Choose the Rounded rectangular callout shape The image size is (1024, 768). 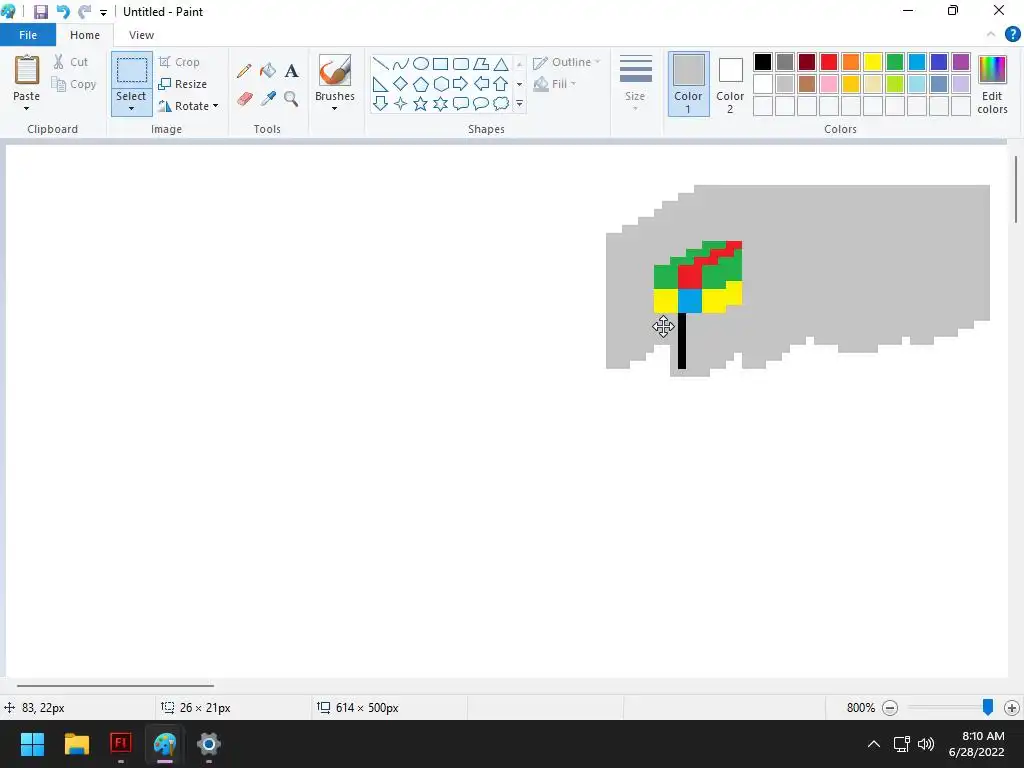click(461, 103)
